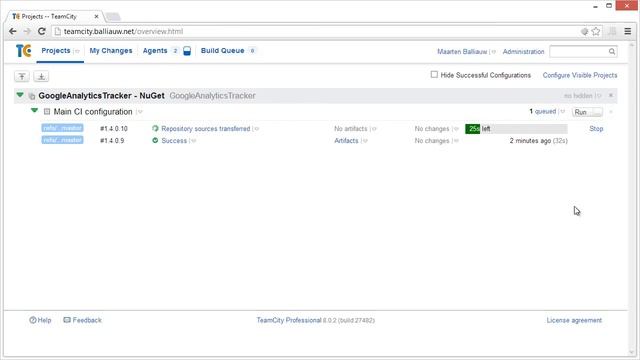Bookmark the page with the star icon
Screen dimensions: 640x360
point(596,31)
